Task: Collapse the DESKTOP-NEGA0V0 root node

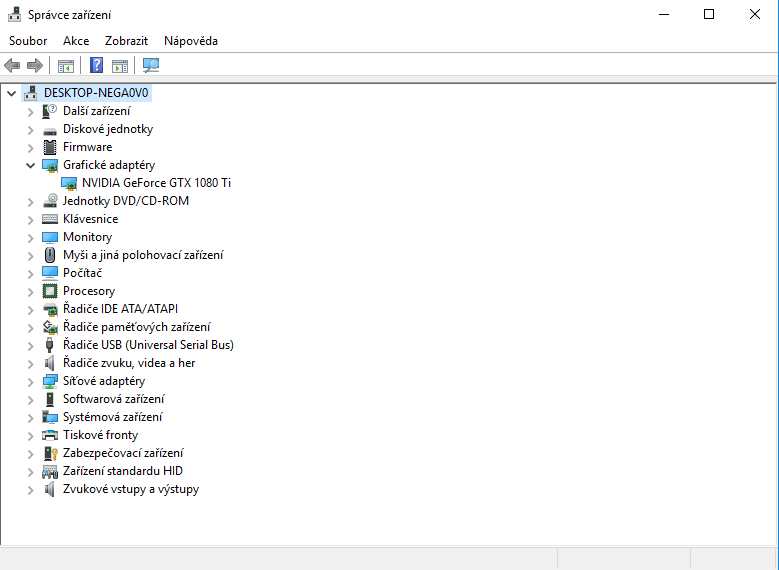Action: click(11, 93)
